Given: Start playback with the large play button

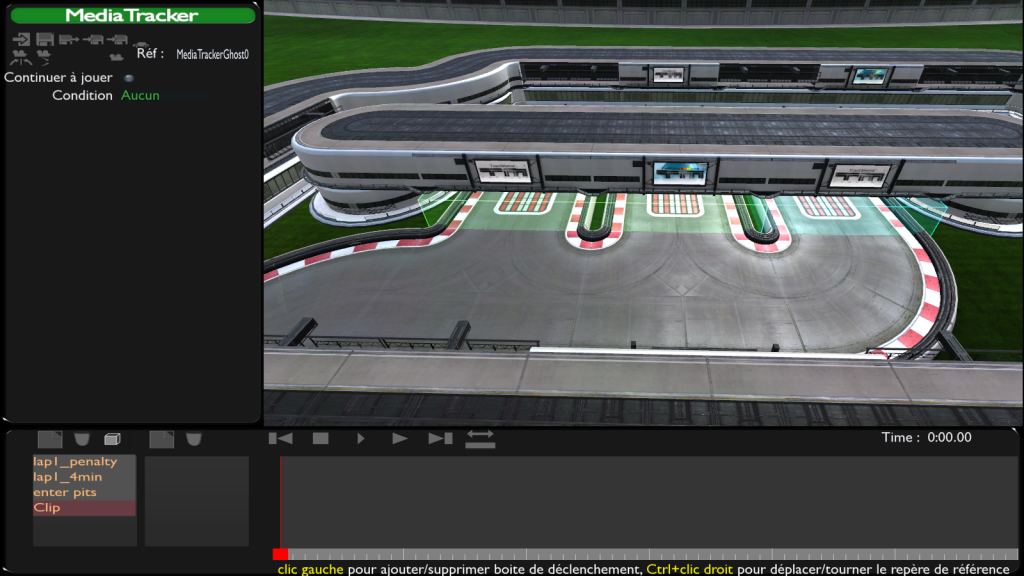Looking at the screenshot, I should [400, 439].
